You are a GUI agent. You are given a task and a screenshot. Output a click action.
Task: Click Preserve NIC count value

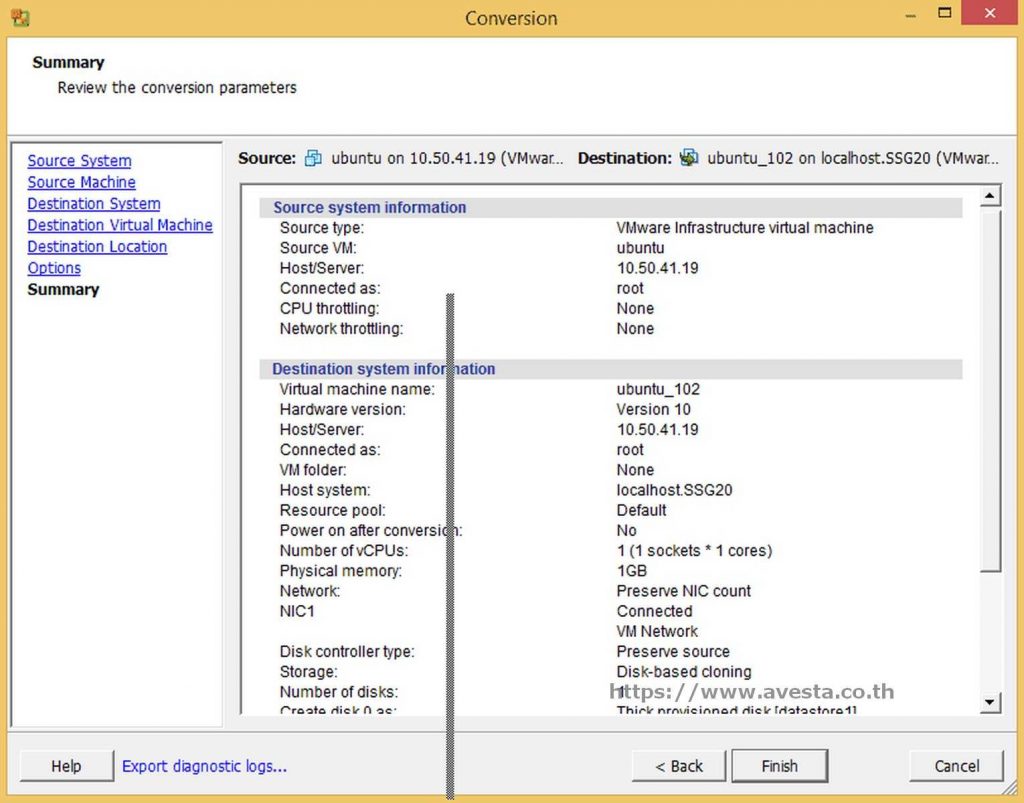[x=683, y=591]
